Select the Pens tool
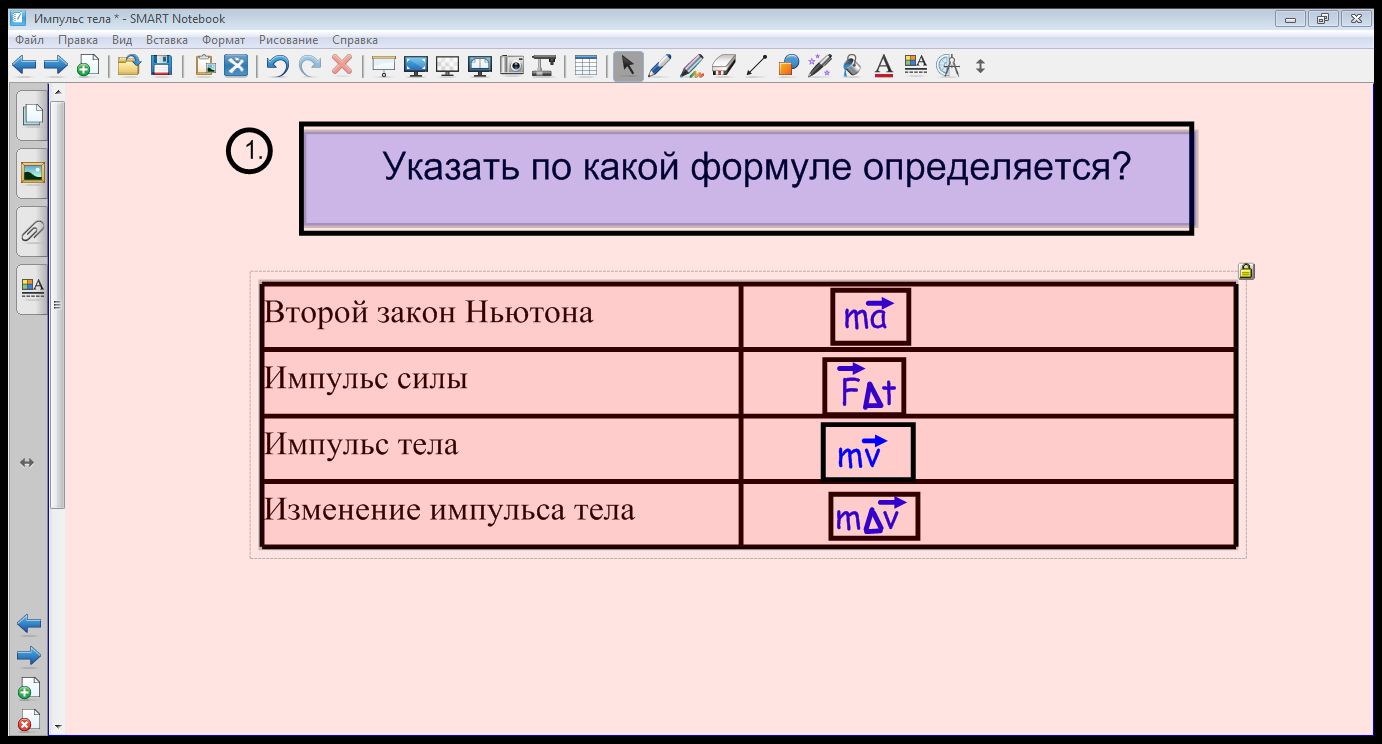 660,66
